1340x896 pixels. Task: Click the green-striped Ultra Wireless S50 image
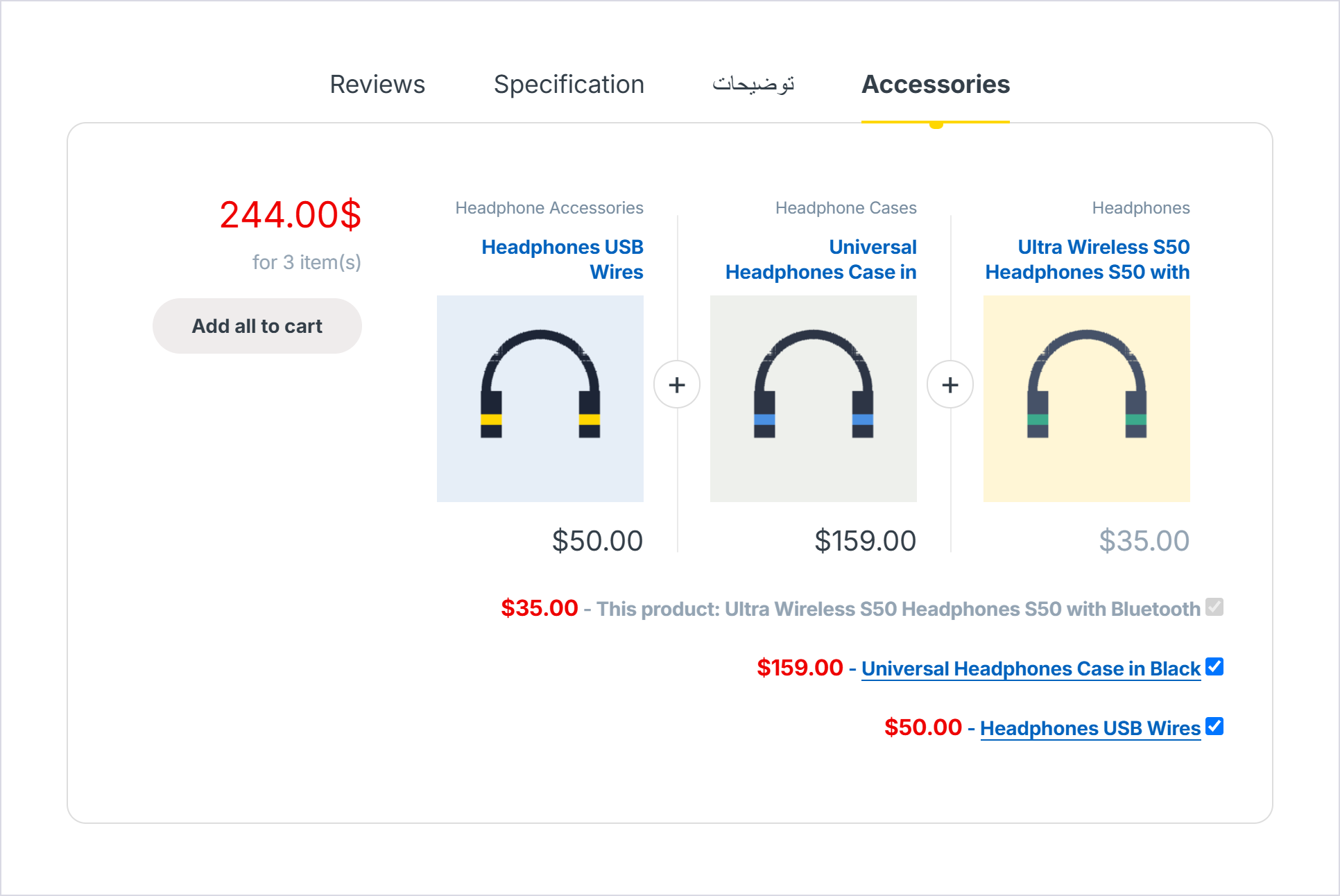click(1087, 399)
